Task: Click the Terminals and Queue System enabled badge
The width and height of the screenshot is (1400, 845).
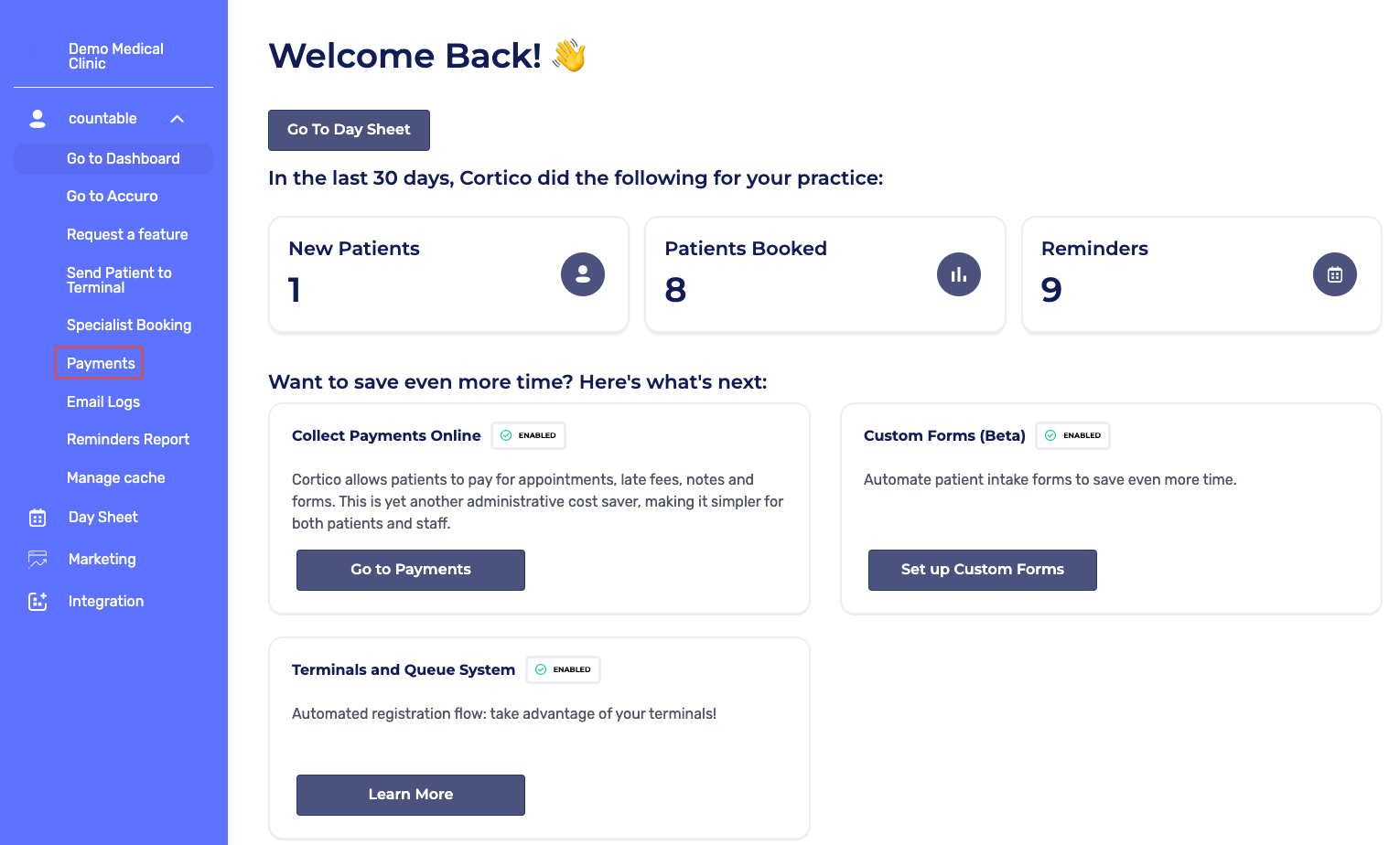Action: (x=564, y=670)
